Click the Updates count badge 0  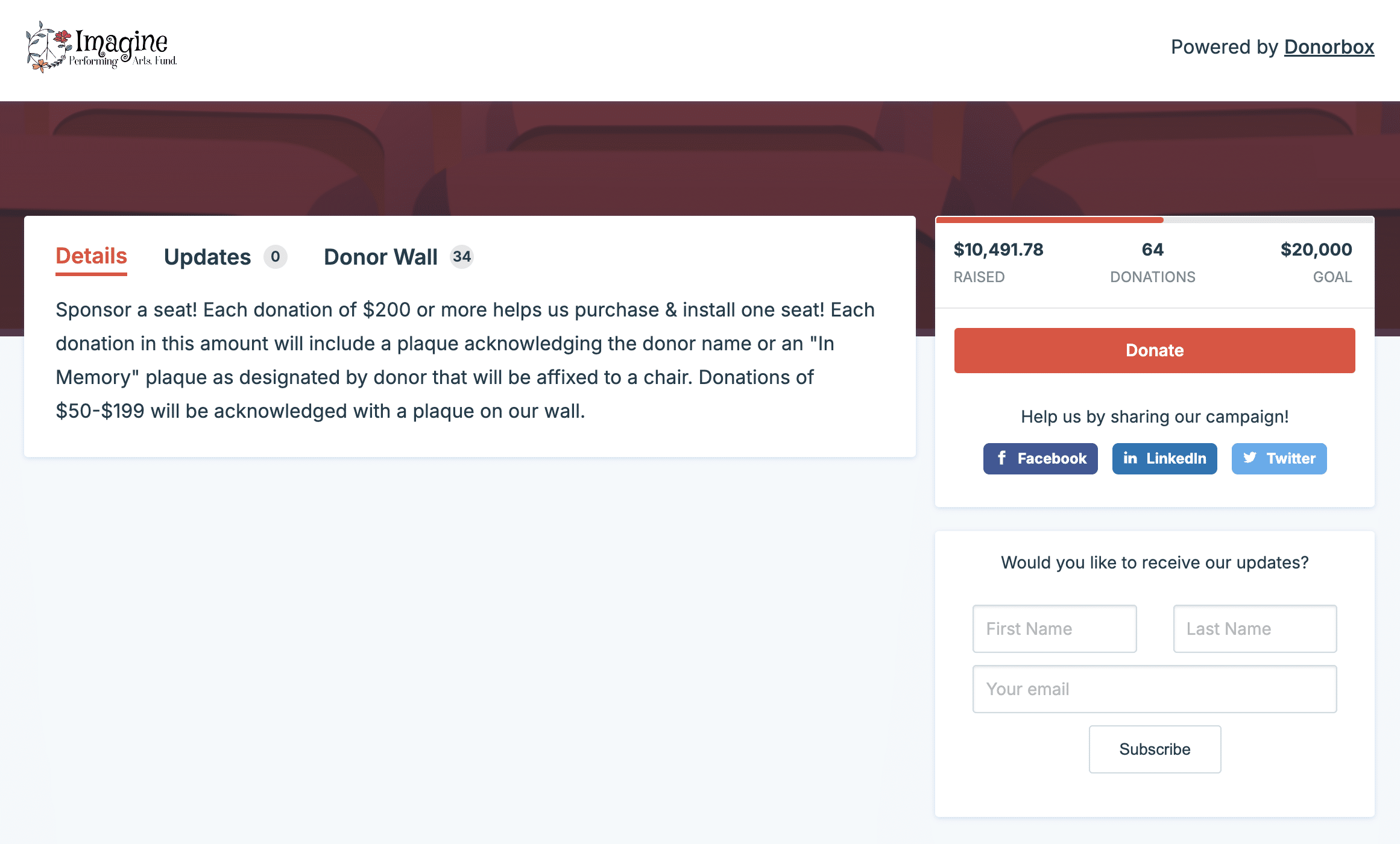click(x=276, y=257)
